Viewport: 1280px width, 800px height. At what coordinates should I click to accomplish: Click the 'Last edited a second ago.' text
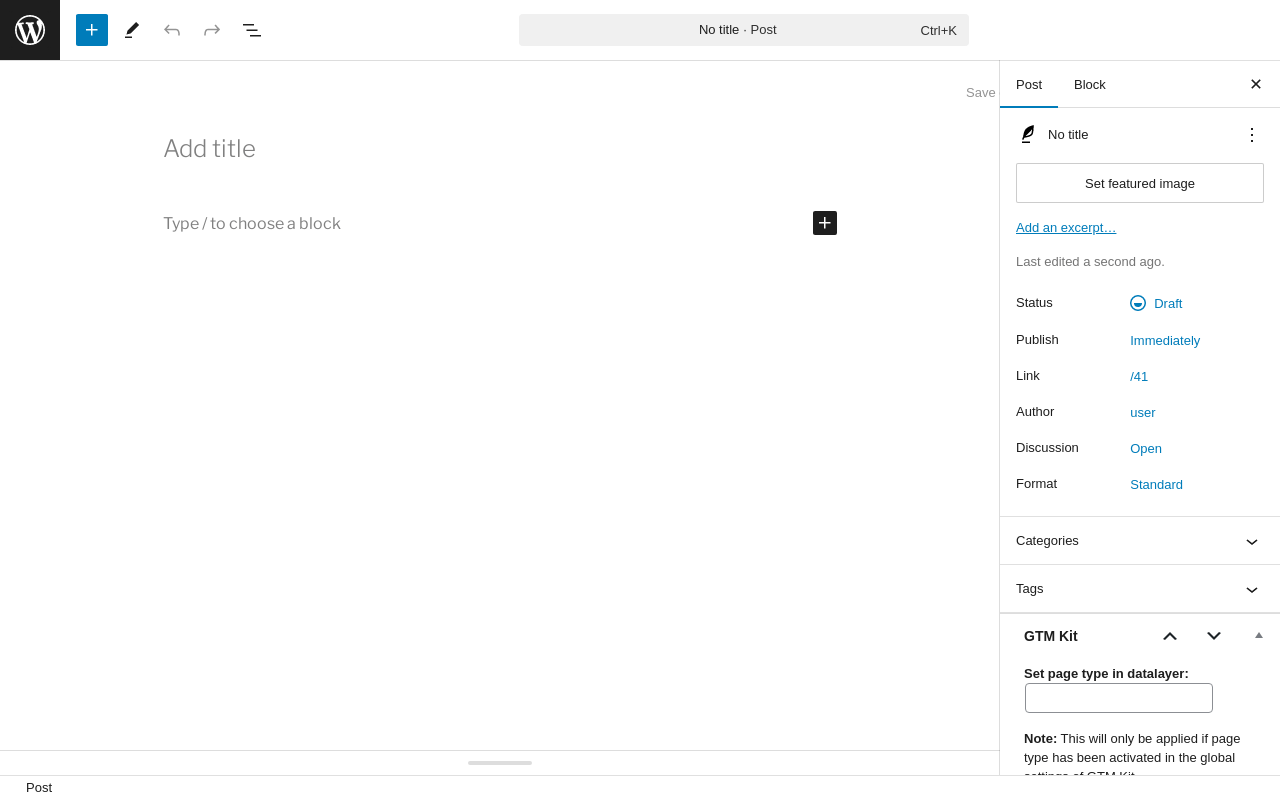click(x=1090, y=262)
